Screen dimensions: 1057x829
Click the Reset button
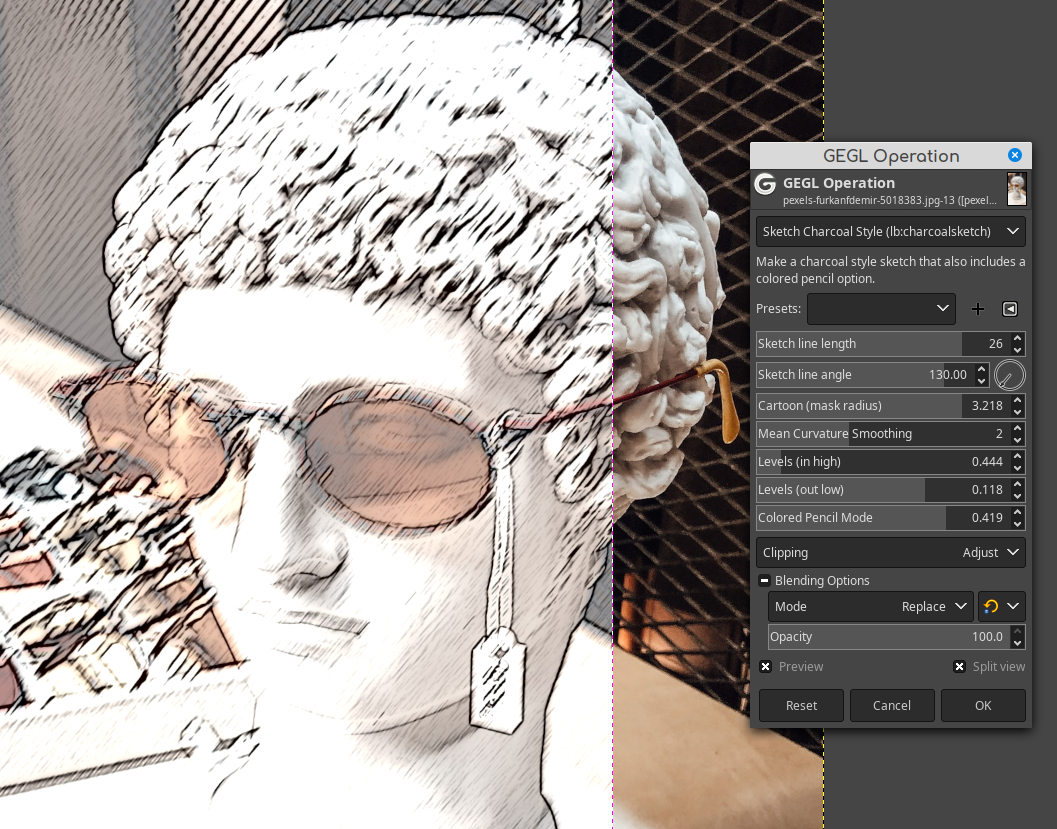coord(801,706)
